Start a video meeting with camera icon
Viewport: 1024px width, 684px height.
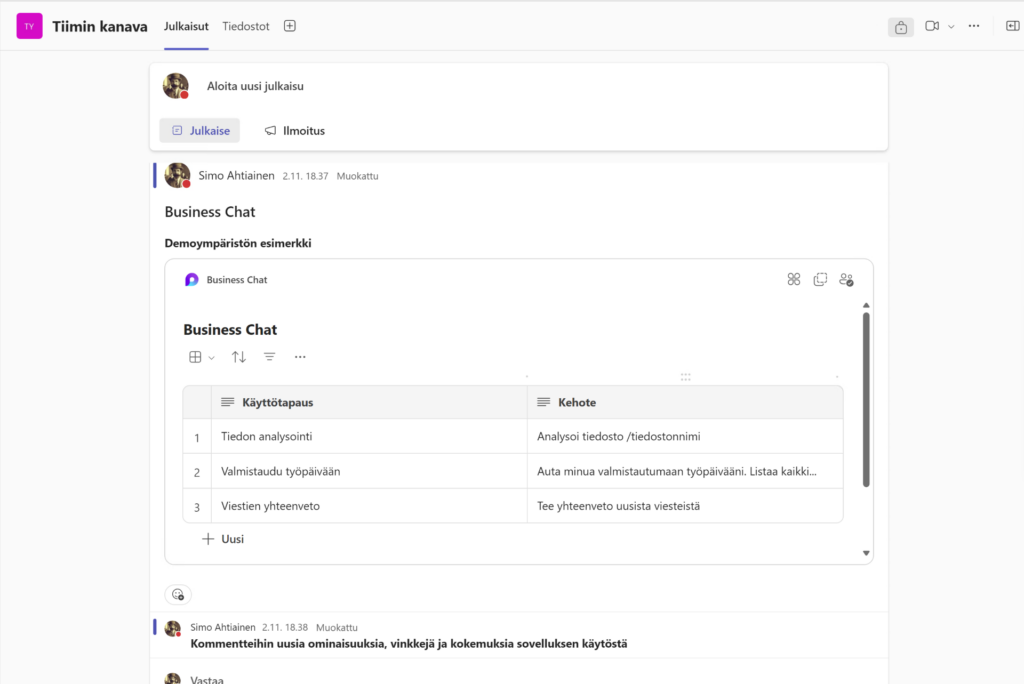(x=932, y=26)
